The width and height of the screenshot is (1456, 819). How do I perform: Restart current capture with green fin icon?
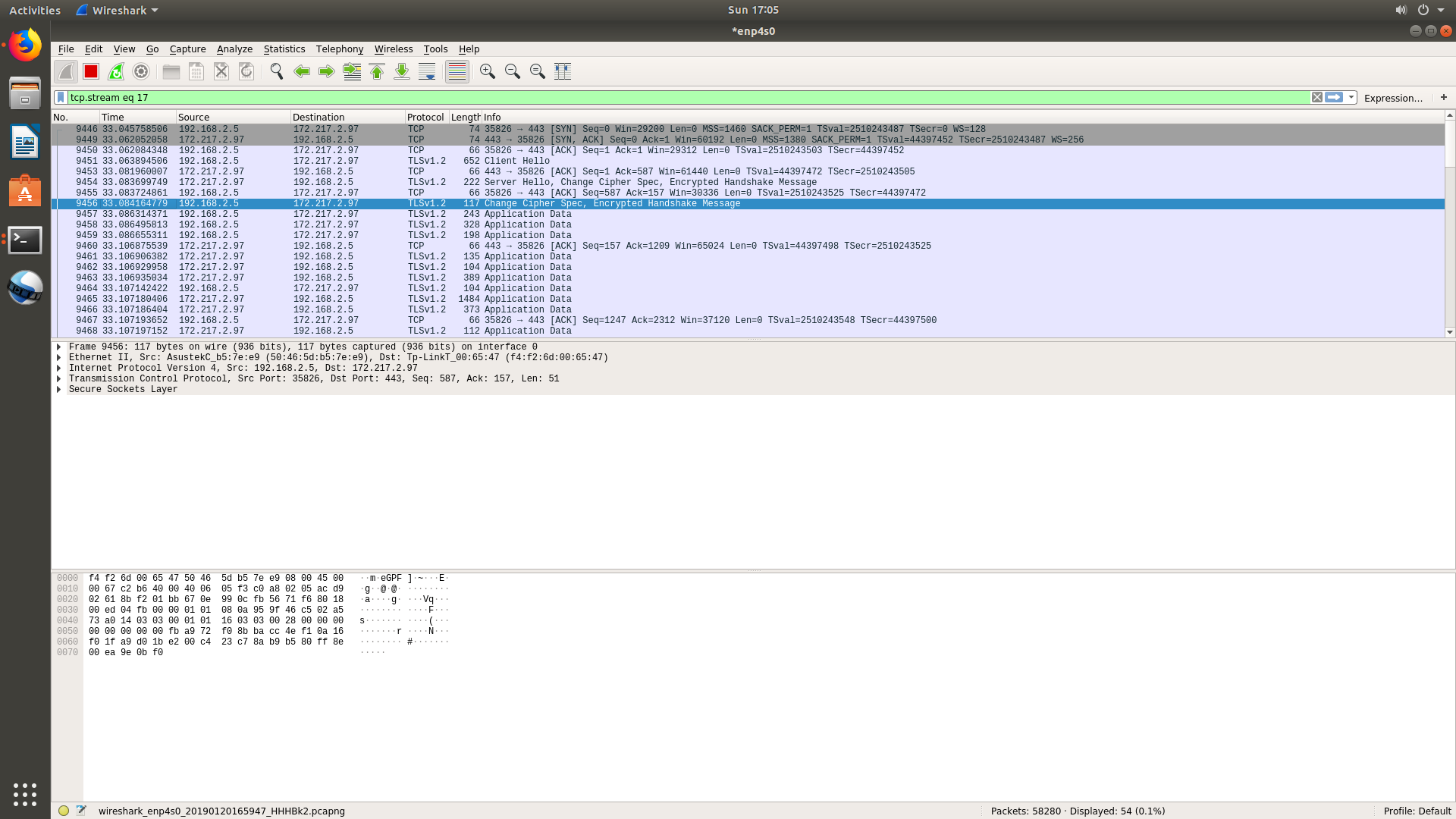point(116,71)
